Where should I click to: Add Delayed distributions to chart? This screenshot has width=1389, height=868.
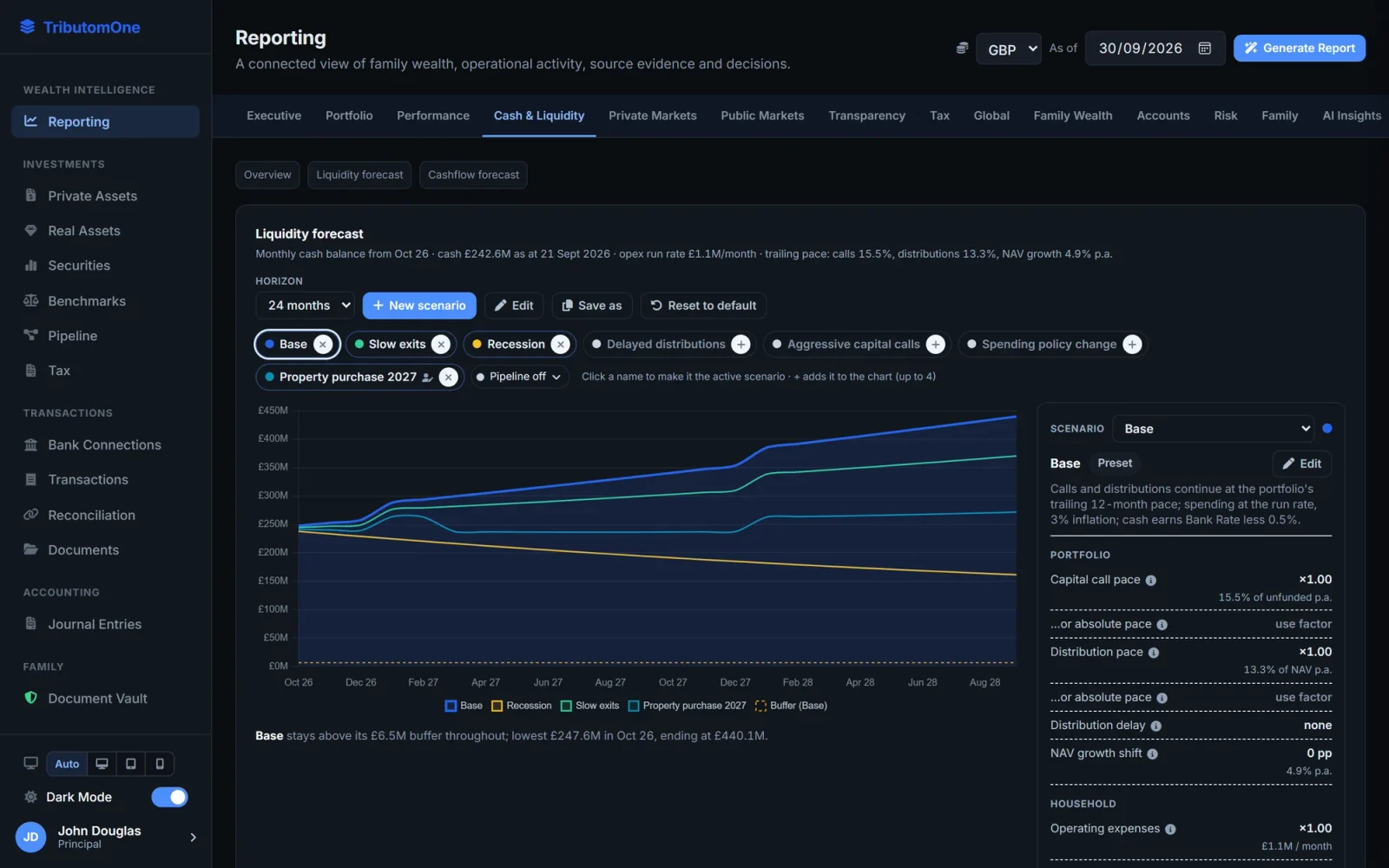(x=741, y=345)
